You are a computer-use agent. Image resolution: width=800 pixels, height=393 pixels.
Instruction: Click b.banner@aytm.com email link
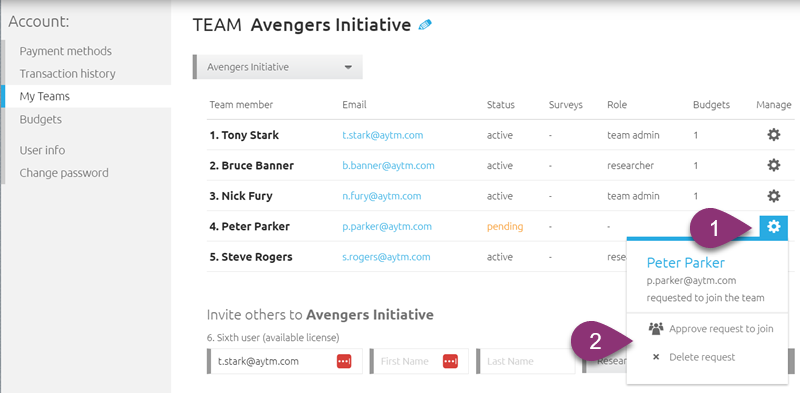(388, 166)
